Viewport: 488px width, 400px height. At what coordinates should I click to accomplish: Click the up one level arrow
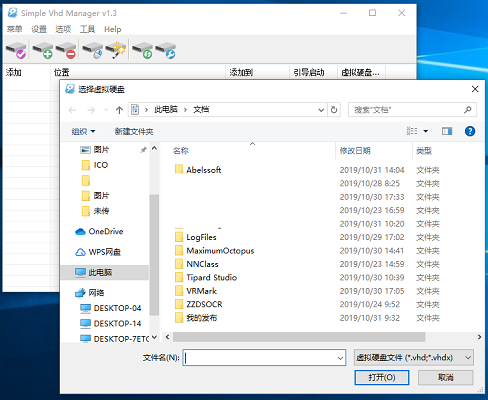pos(119,110)
